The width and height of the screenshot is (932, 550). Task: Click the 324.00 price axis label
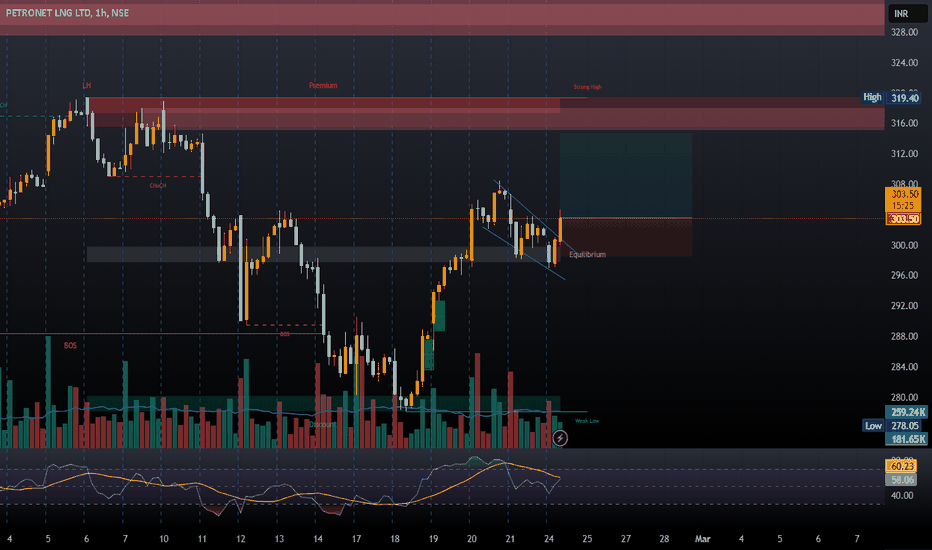(904, 62)
